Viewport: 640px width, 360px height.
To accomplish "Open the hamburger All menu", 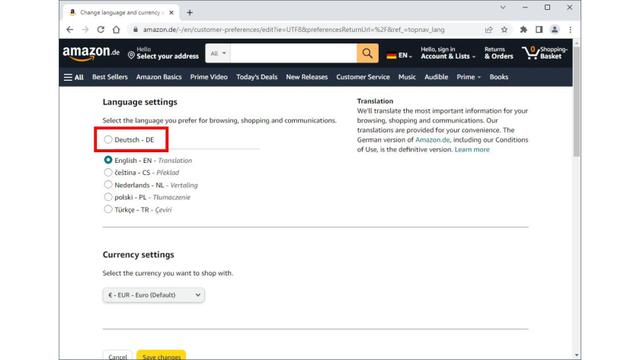I will click(x=73, y=77).
